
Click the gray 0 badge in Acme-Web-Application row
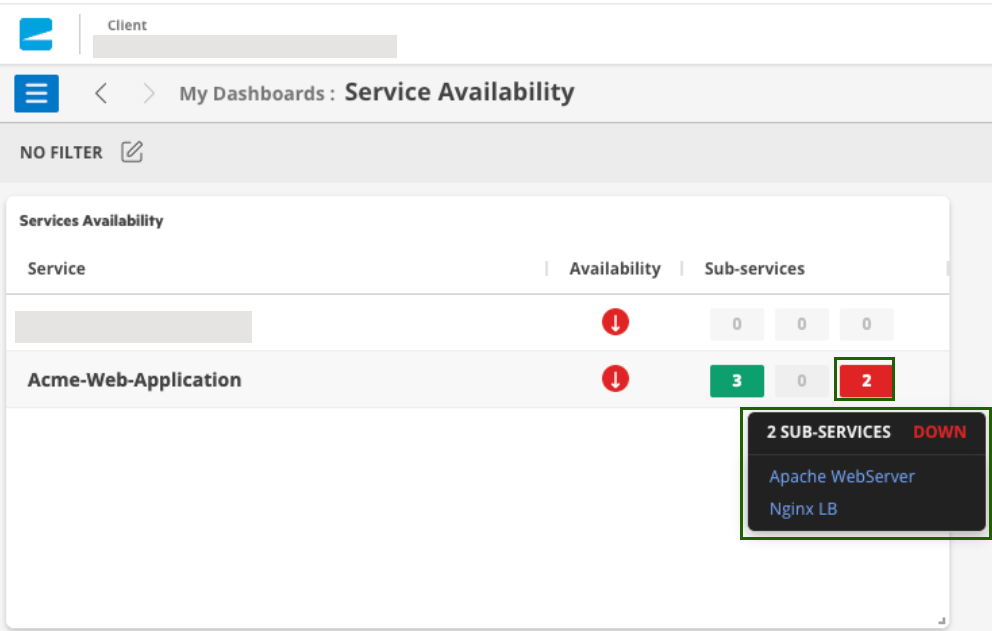pyautogui.click(x=801, y=381)
